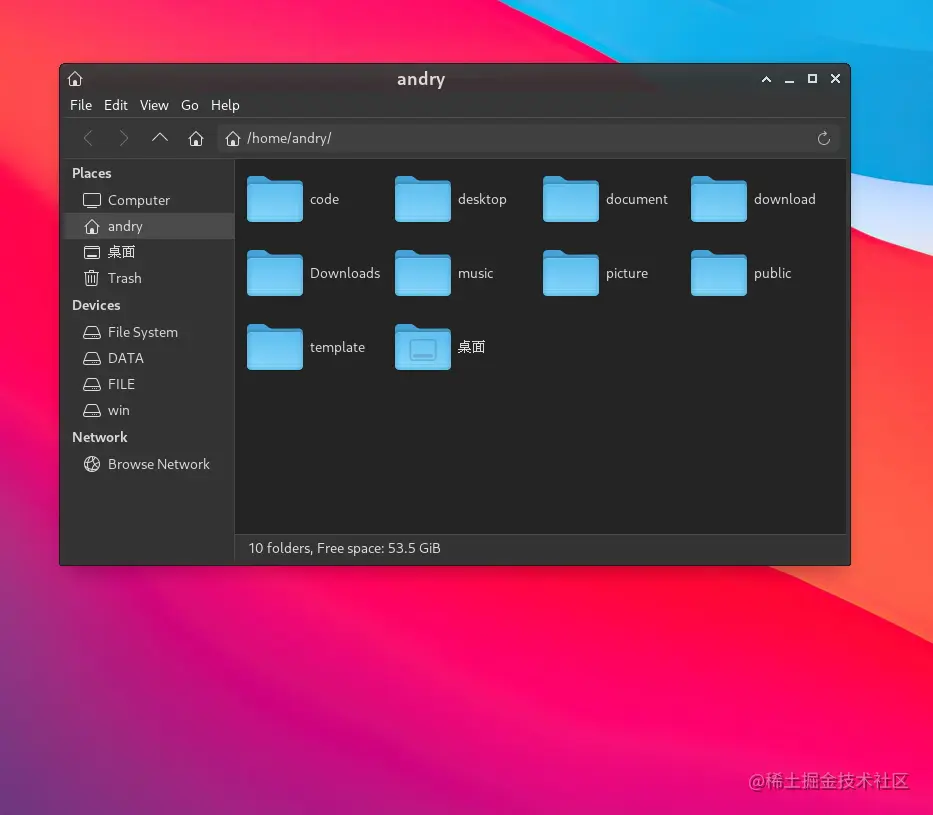Close the andry window

(835, 79)
